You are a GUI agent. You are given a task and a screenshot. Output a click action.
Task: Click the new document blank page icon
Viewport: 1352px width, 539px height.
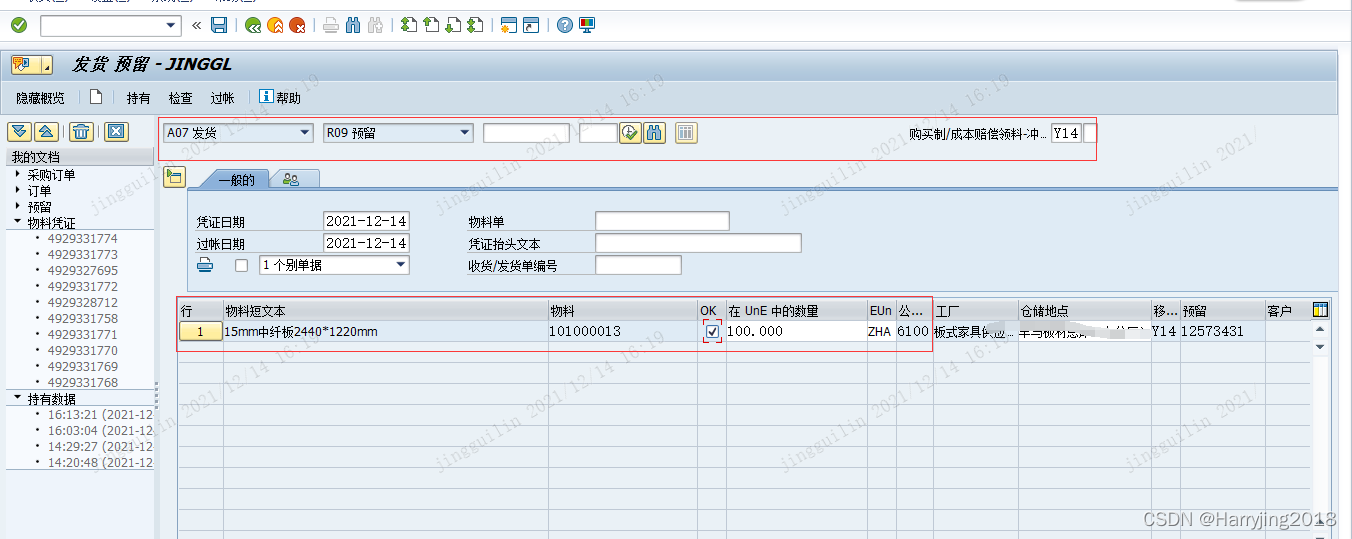pos(96,97)
